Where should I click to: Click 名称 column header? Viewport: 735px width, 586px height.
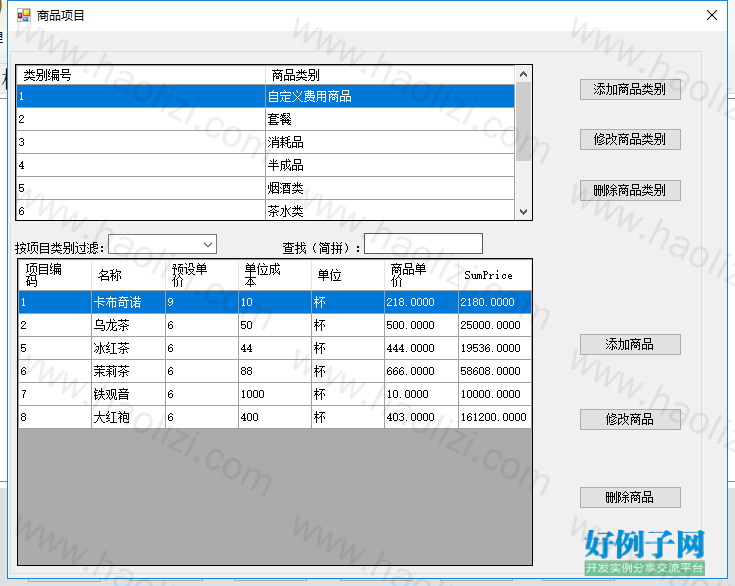point(128,275)
